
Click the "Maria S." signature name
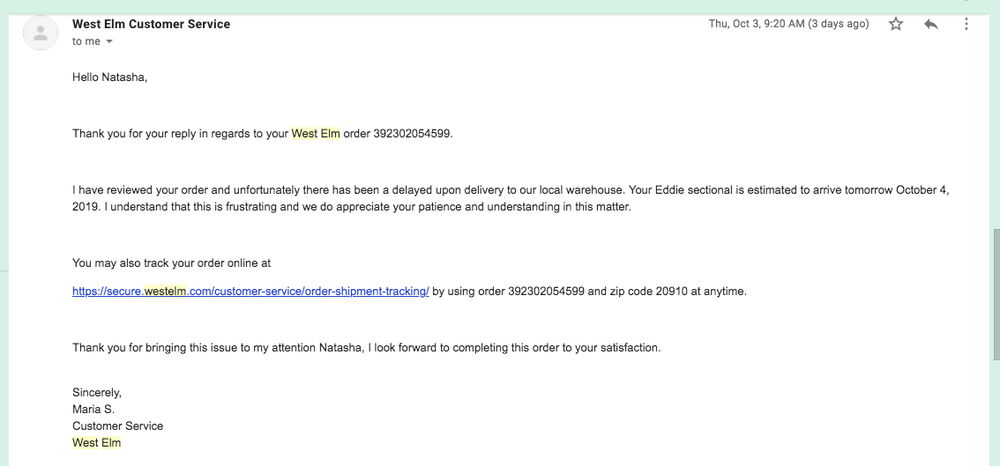[x=93, y=409]
